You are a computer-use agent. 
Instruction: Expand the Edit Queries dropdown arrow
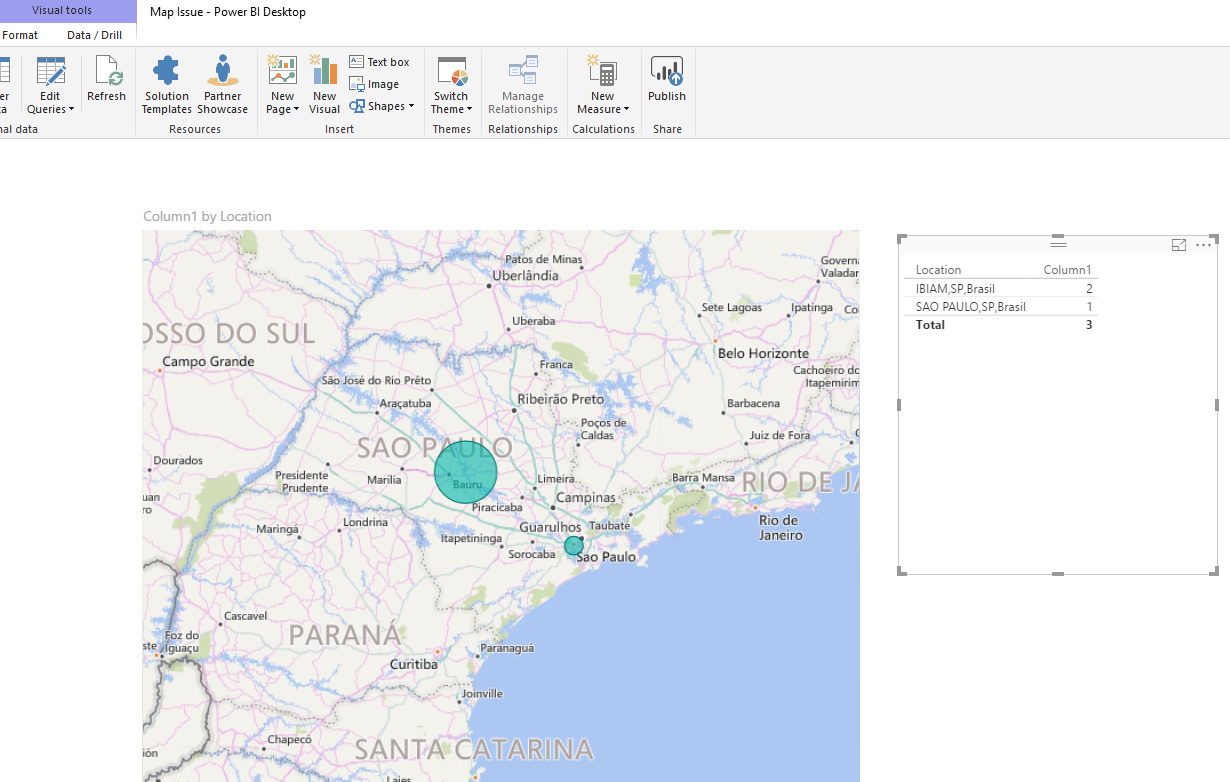(72, 110)
